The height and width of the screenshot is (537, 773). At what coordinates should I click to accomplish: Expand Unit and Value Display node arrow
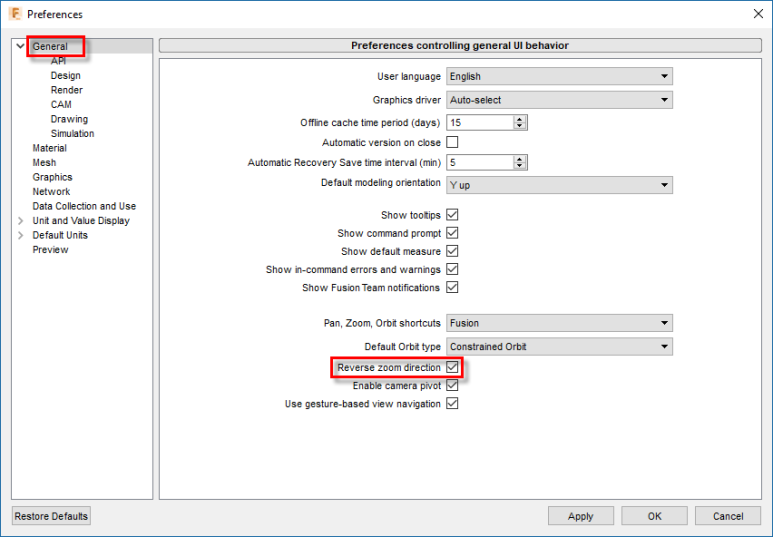tap(21, 221)
